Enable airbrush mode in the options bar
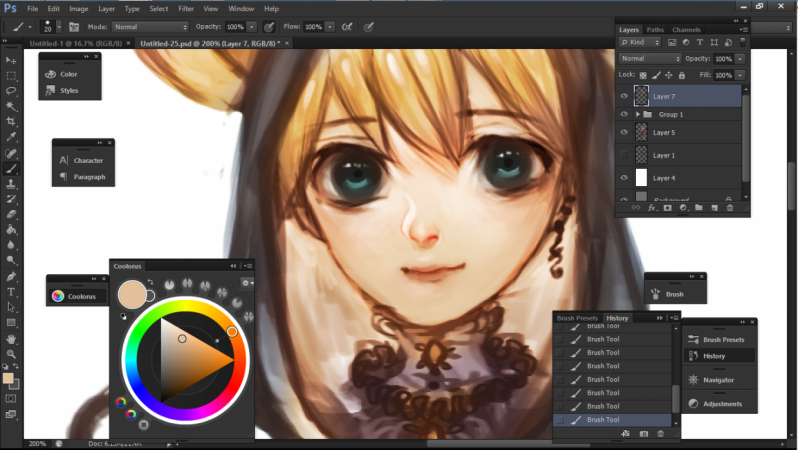This screenshot has width=798, height=450. point(347,27)
